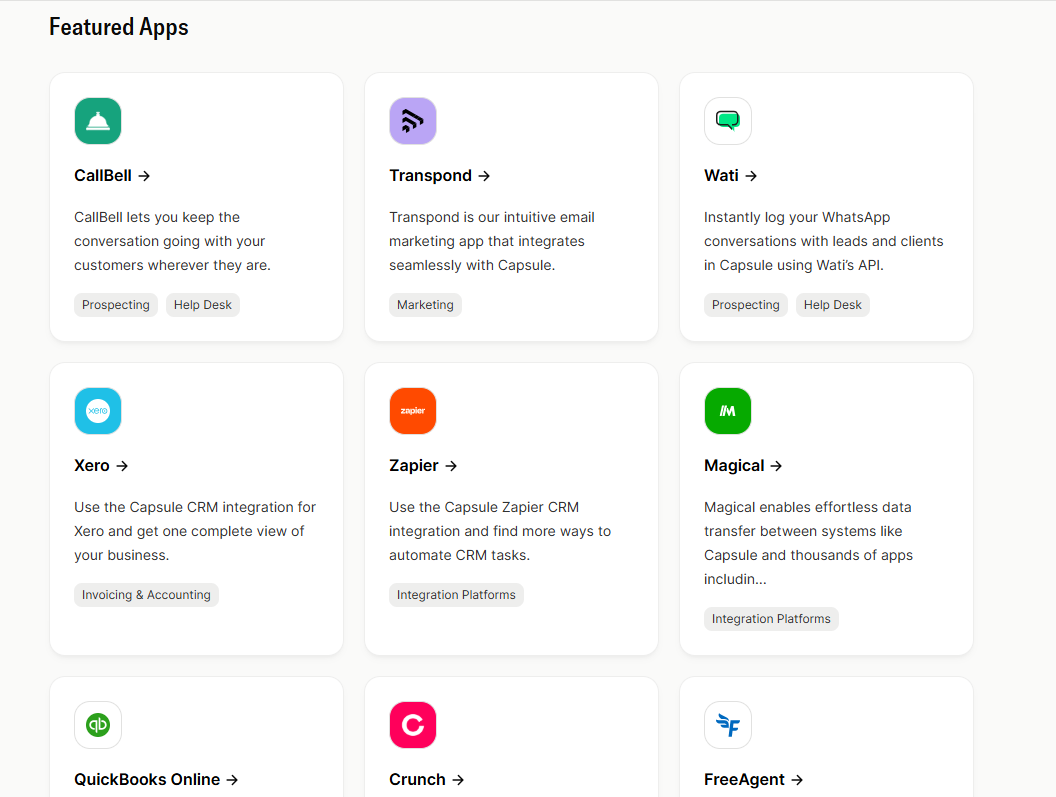Select Integration Platforms tag on Zapier card
The width and height of the screenshot is (1056, 797).
click(x=456, y=595)
